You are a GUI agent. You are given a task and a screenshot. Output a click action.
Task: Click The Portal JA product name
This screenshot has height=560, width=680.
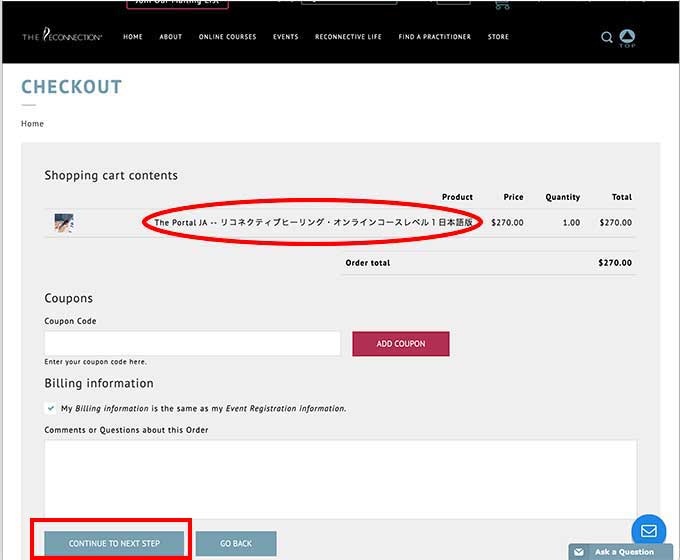pos(313,223)
